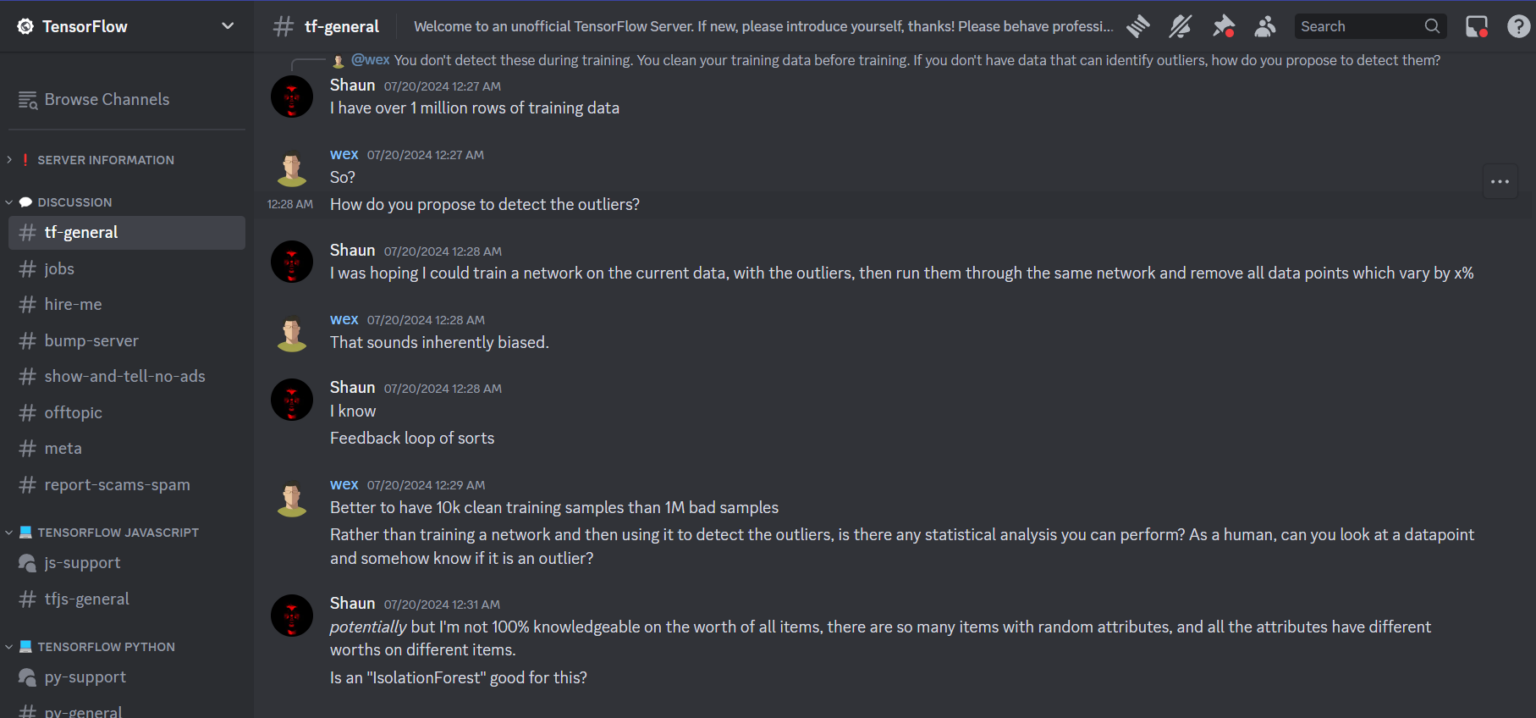
Task: Open message actions with the ellipsis button
Action: [1499, 180]
